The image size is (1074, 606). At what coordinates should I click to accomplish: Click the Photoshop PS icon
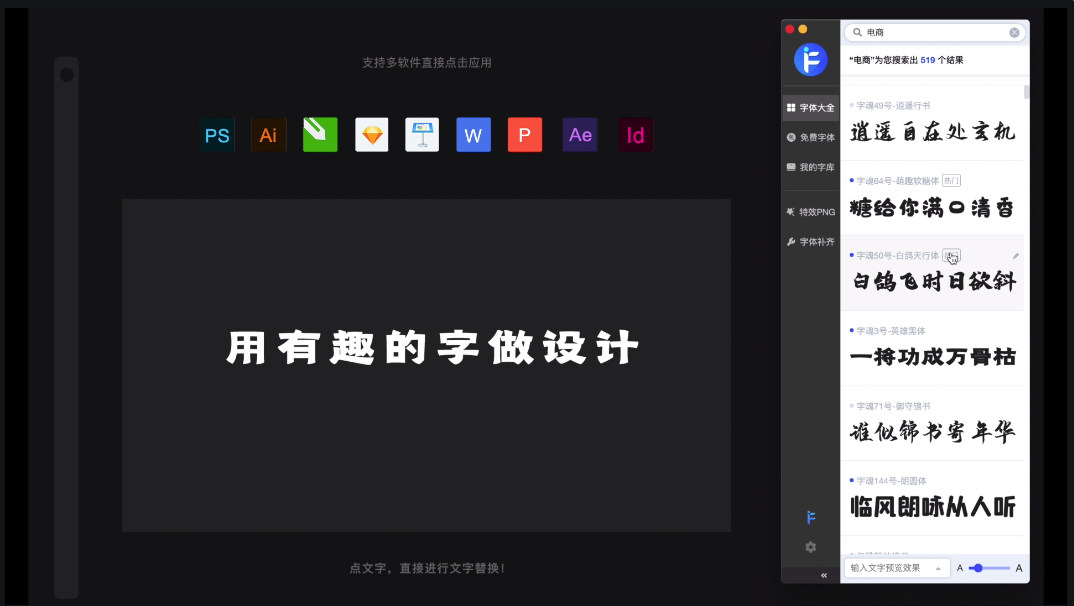217,135
